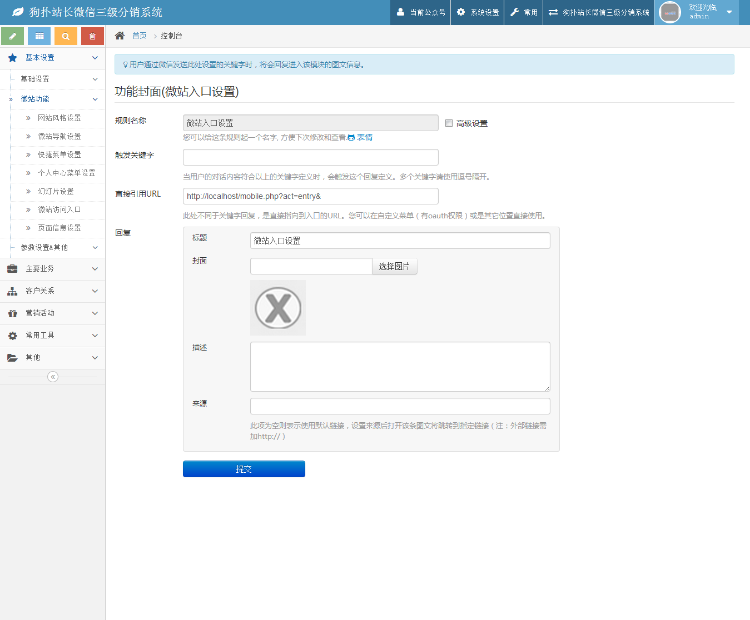Open 个人中心菜单设置 in sidebar
750x620 pixels.
66,173
